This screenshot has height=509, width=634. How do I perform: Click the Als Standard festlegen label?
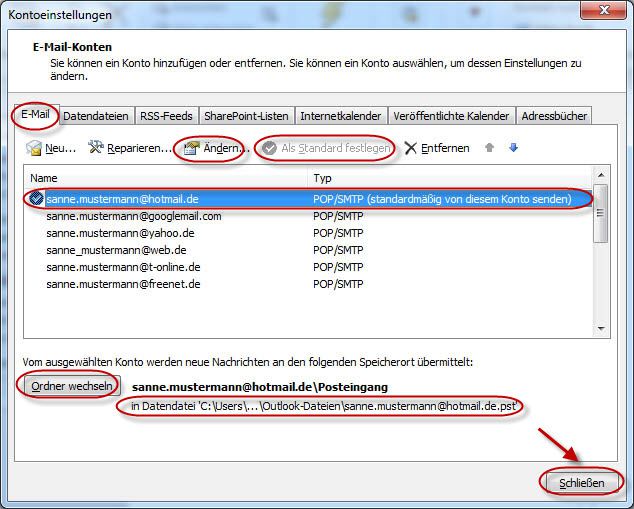(336, 148)
